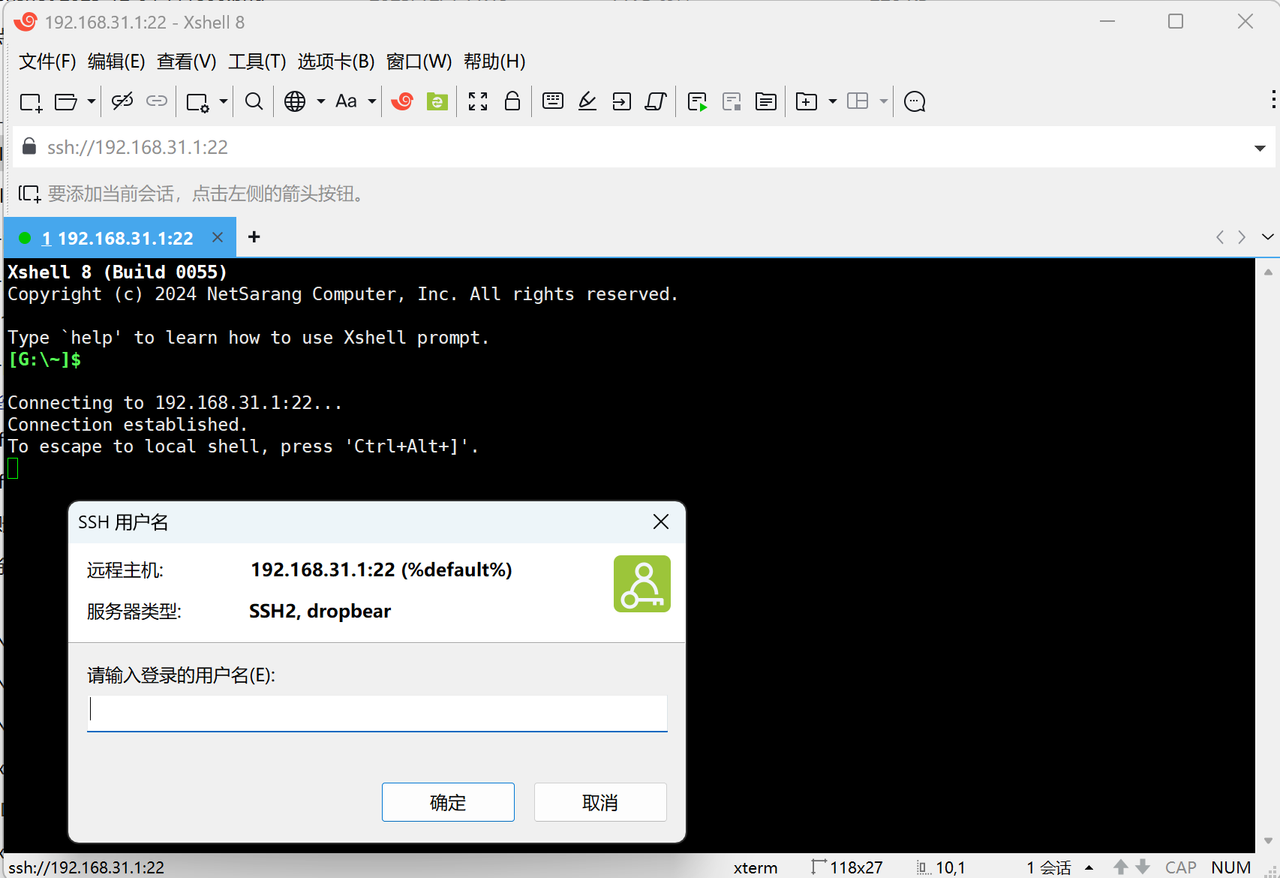Image resolution: width=1280 pixels, height=878 pixels.
Task: Expand the Open Session dropdown arrow
Action: [91, 101]
